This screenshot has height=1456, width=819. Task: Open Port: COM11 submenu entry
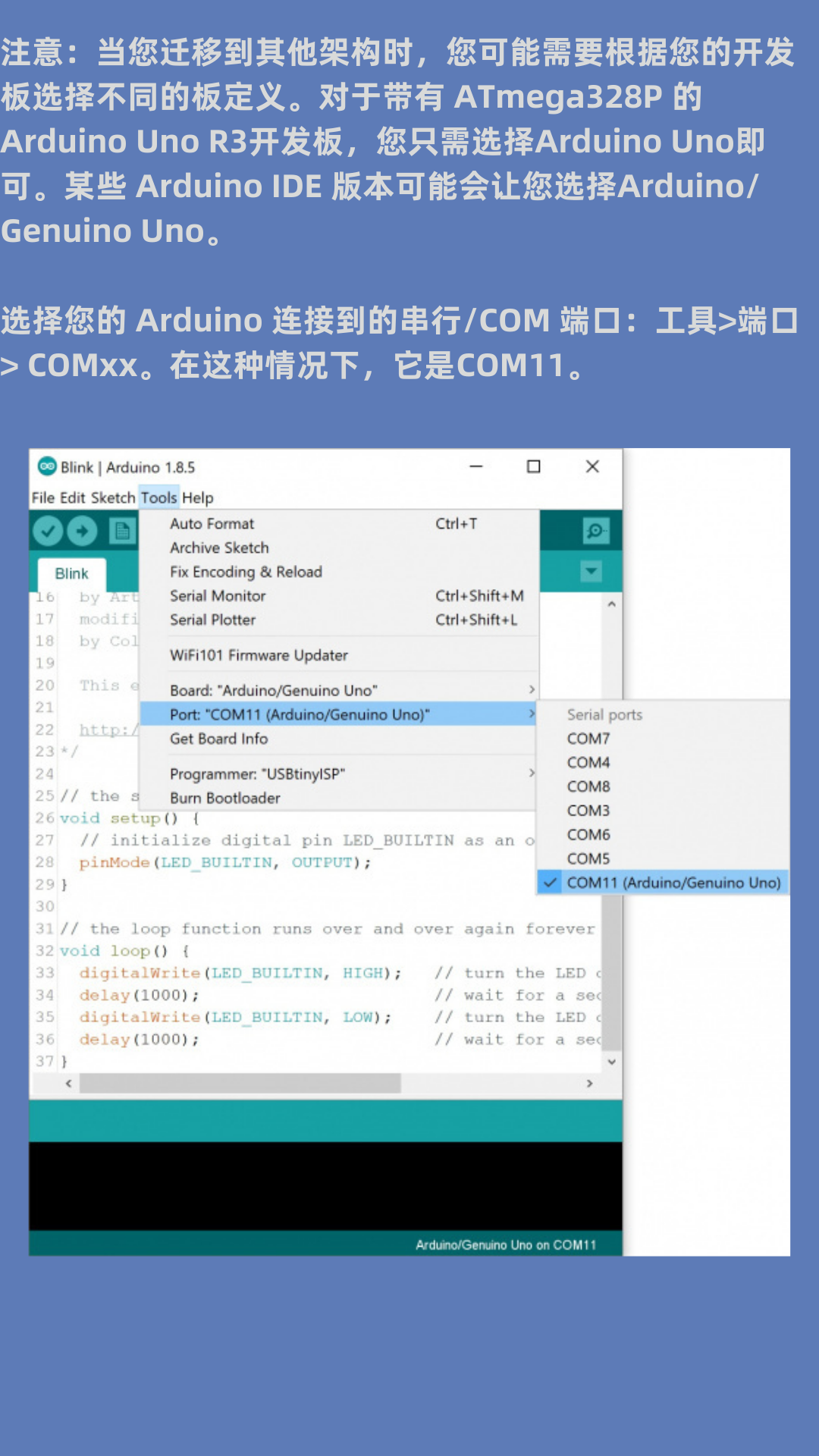(340, 714)
